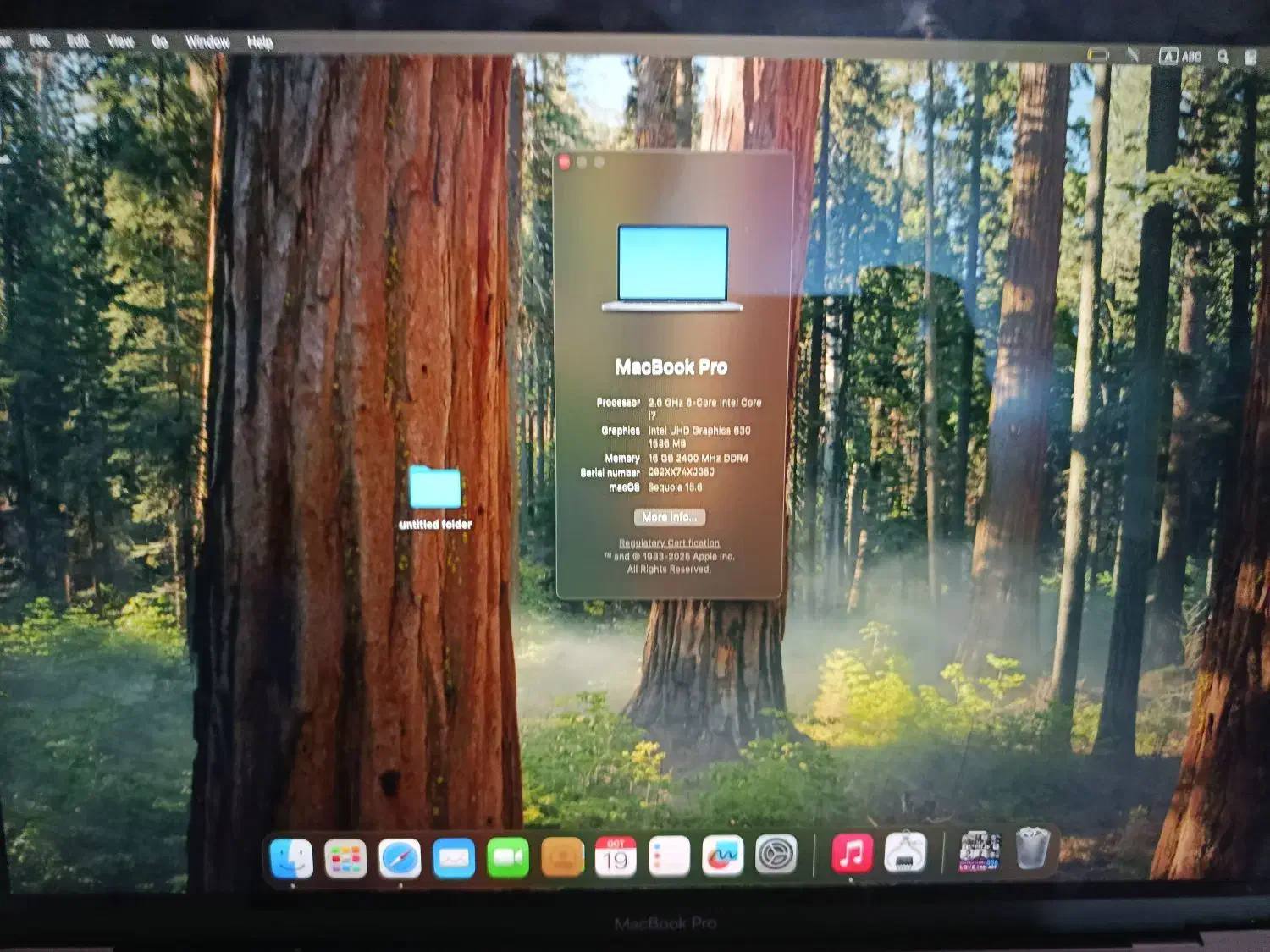Click the "Intel UHD Graphics 630" value
Screen dimensions: 1270x952
tap(699, 431)
